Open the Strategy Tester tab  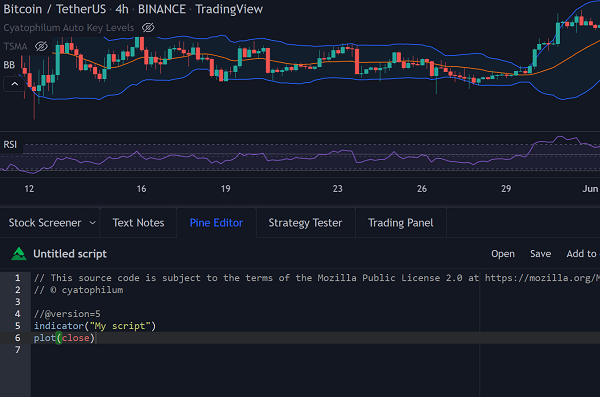(x=305, y=223)
